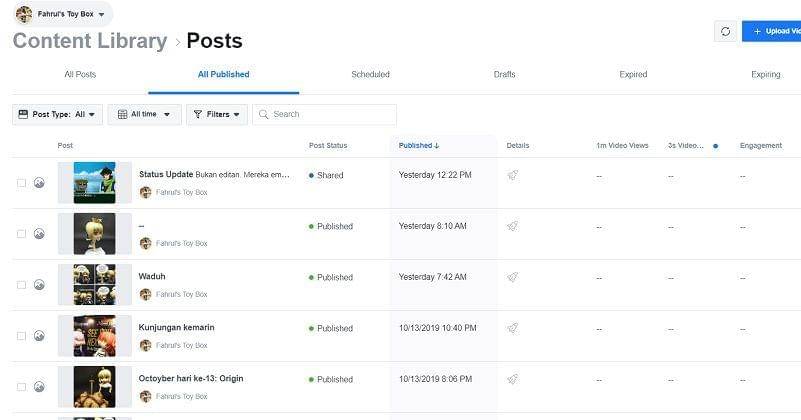The height and width of the screenshot is (420, 801).
Task: Click the rocket icon for Kunjungan kemarin
Action: pos(512,328)
